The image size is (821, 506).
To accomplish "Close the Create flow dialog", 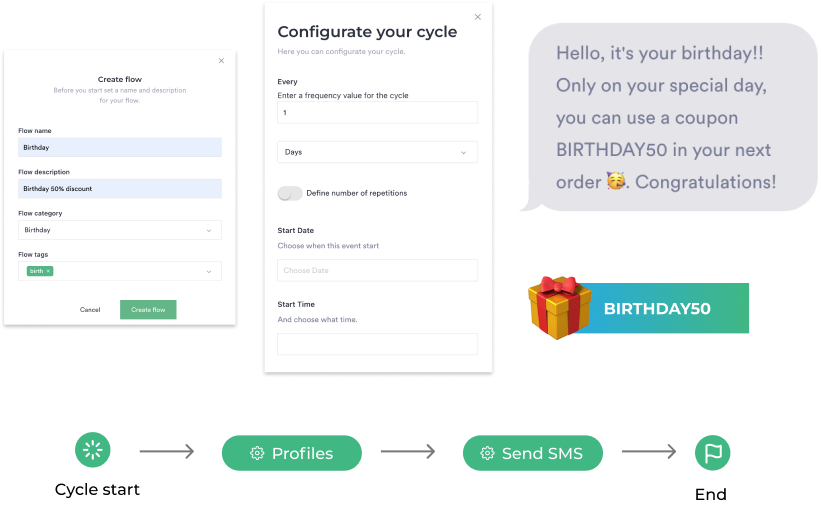I will pos(221,61).
